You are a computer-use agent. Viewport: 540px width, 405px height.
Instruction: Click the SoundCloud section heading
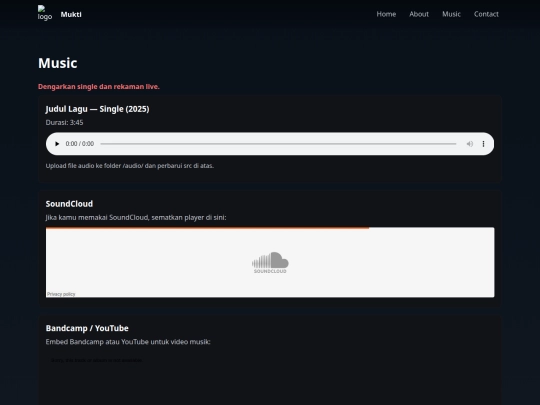click(x=69, y=204)
